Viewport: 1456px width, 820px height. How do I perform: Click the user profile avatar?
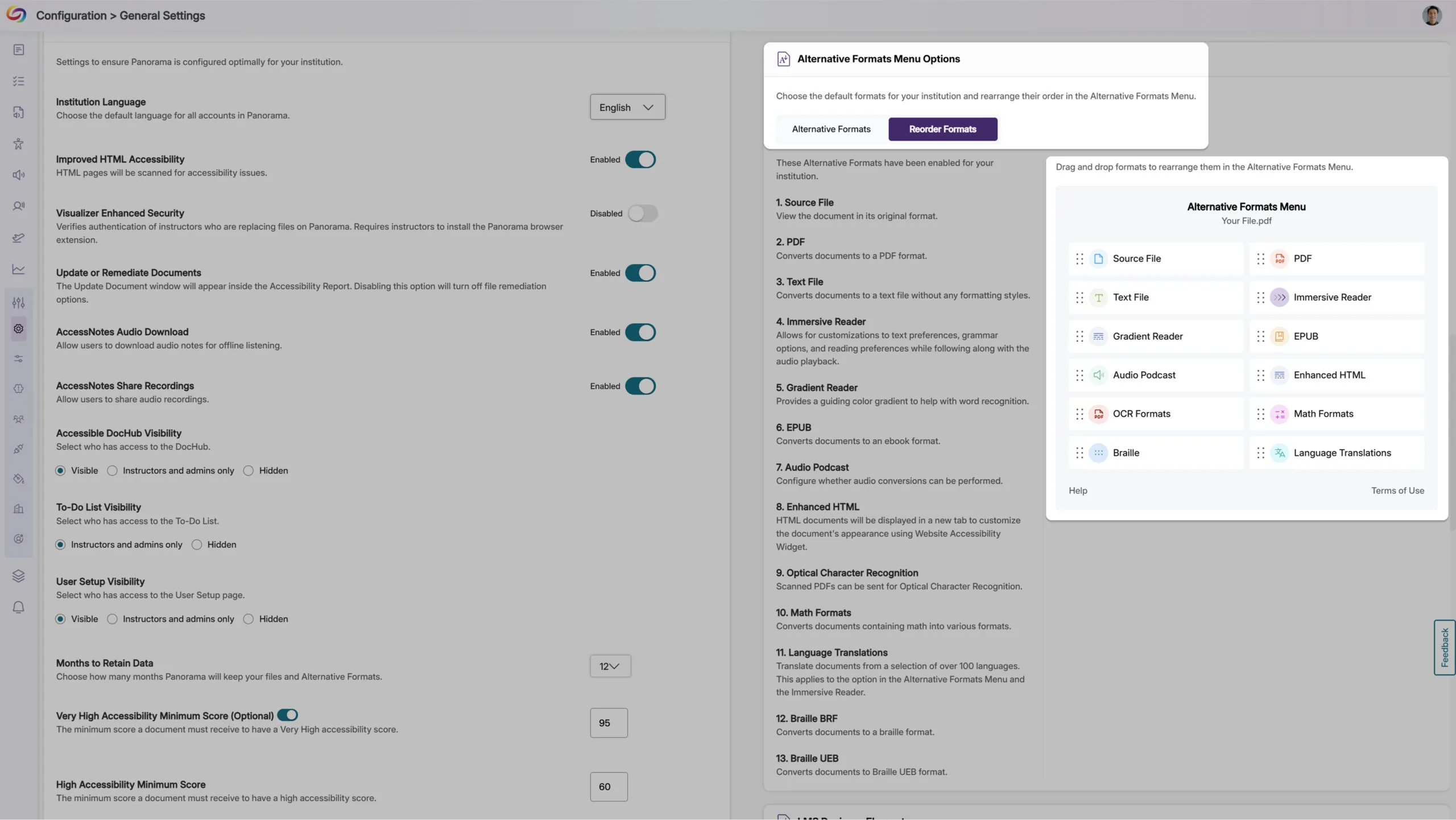pos(1432,15)
